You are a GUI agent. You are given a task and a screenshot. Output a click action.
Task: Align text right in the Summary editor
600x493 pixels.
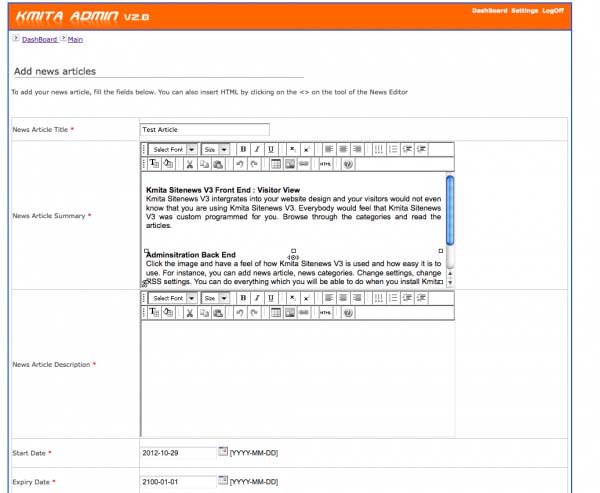click(x=357, y=149)
